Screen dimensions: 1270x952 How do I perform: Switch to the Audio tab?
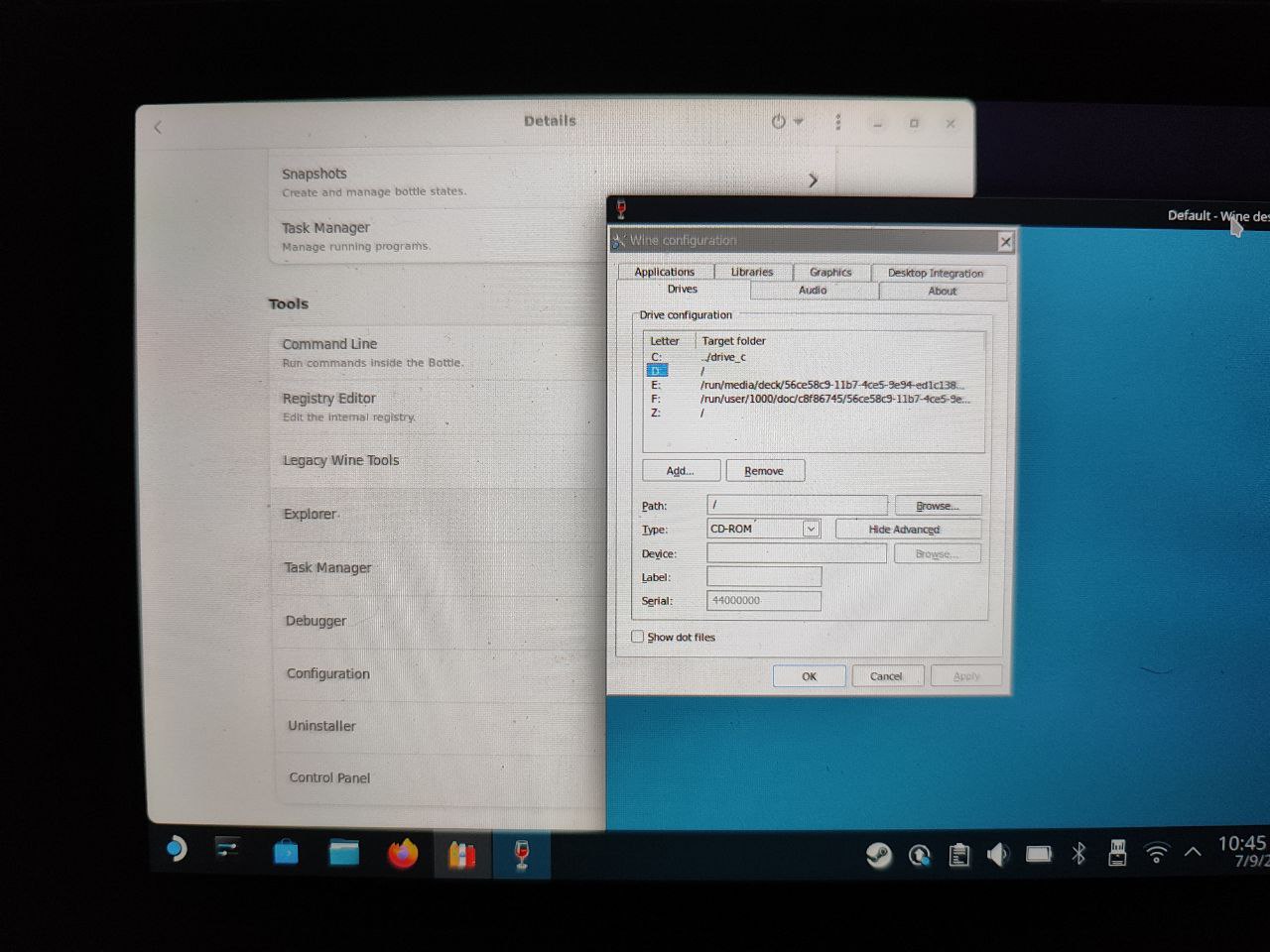point(813,291)
